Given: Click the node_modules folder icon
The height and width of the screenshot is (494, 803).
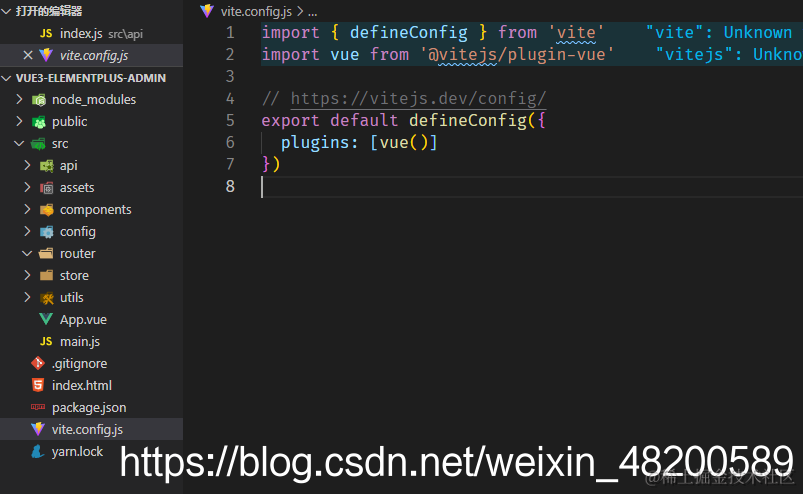Looking at the screenshot, I should (38, 99).
